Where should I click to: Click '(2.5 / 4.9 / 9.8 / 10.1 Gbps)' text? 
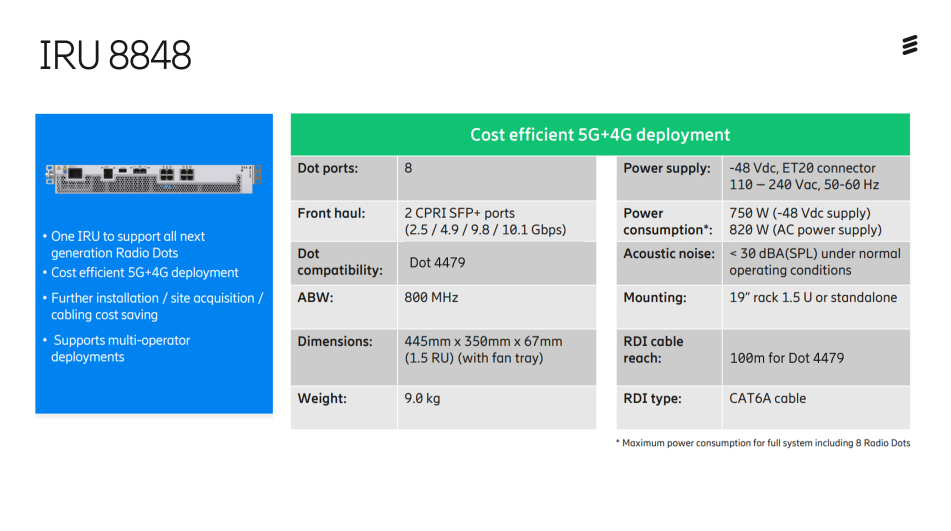[485, 230]
